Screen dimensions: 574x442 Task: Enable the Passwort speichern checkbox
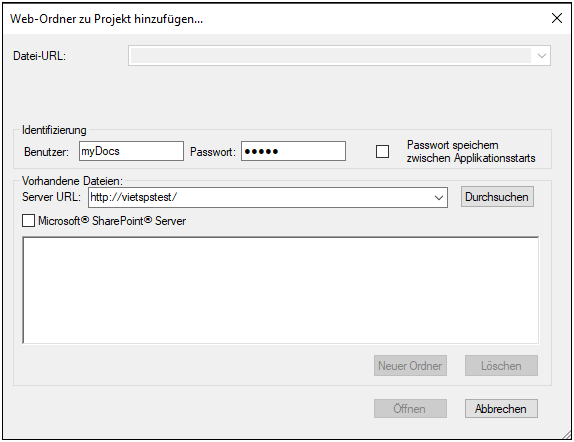(383, 151)
